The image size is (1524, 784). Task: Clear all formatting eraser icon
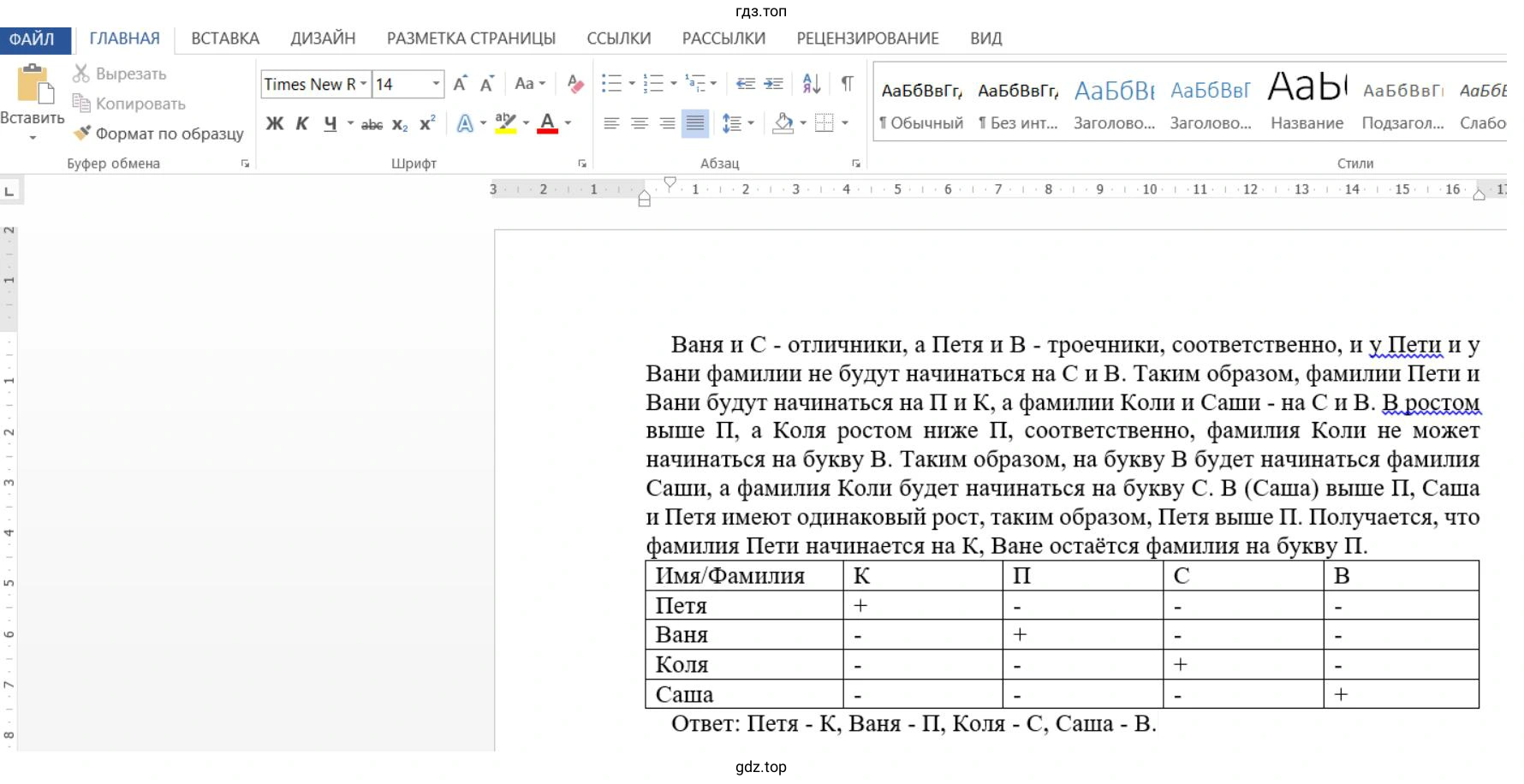point(575,84)
